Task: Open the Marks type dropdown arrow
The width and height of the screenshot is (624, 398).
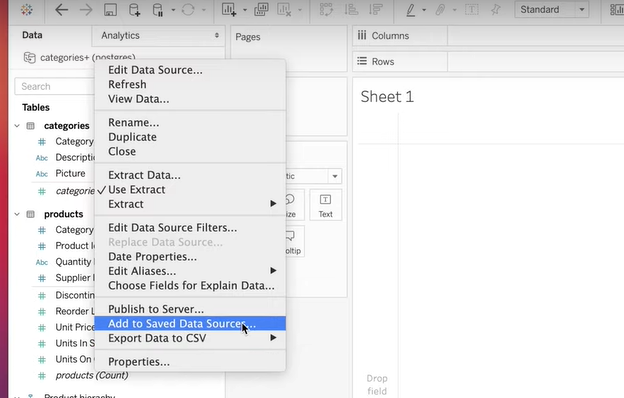Action: (x=335, y=176)
